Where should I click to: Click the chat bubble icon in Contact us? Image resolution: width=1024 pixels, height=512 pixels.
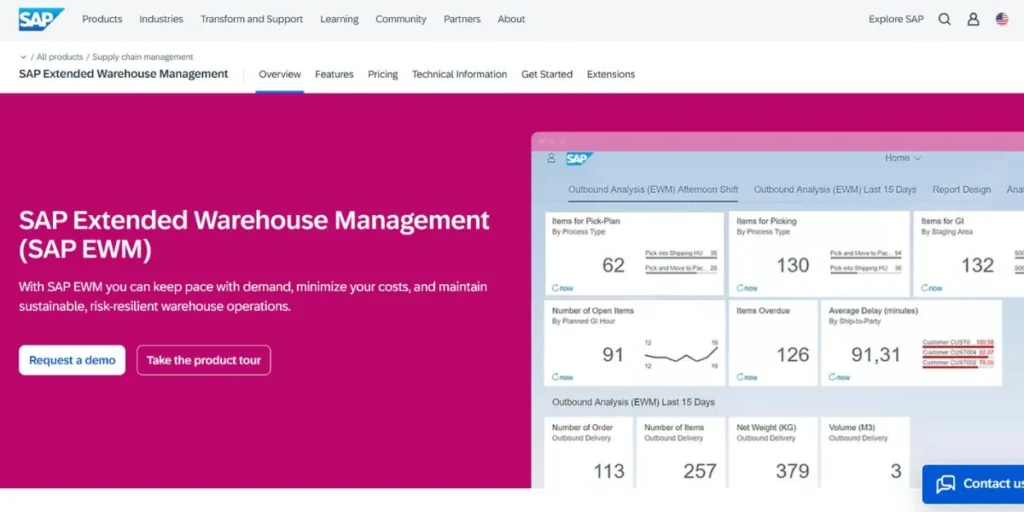click(945, 484)
